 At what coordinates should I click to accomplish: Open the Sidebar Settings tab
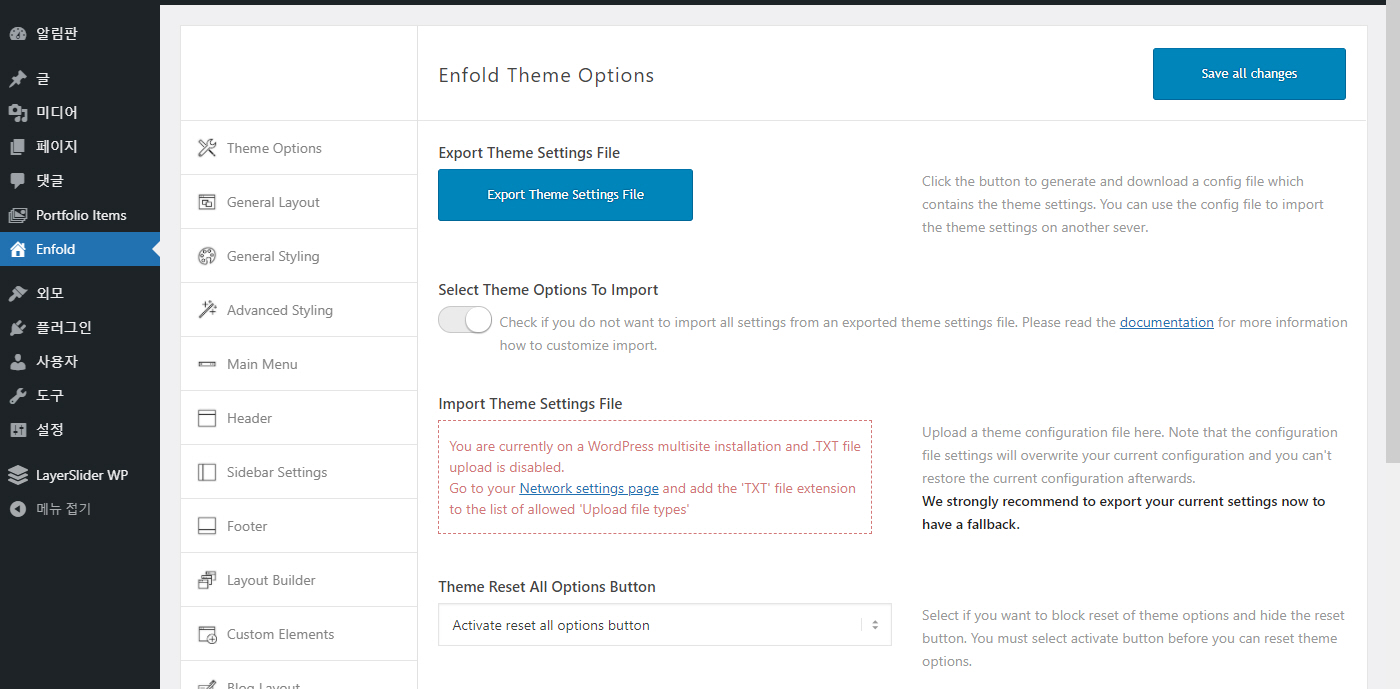[x=299, y=472]
